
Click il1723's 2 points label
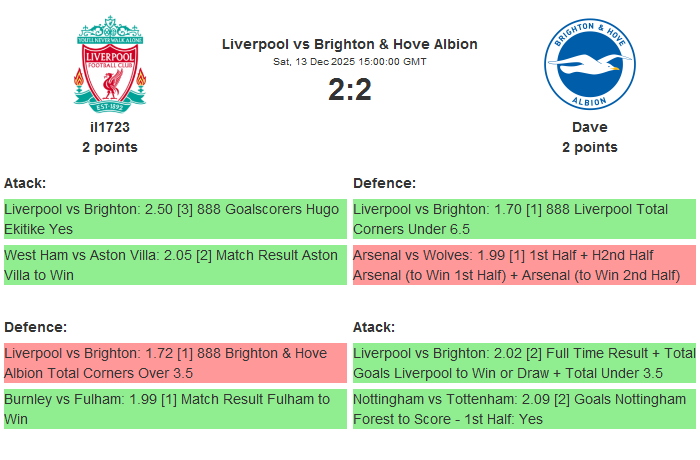110,147
